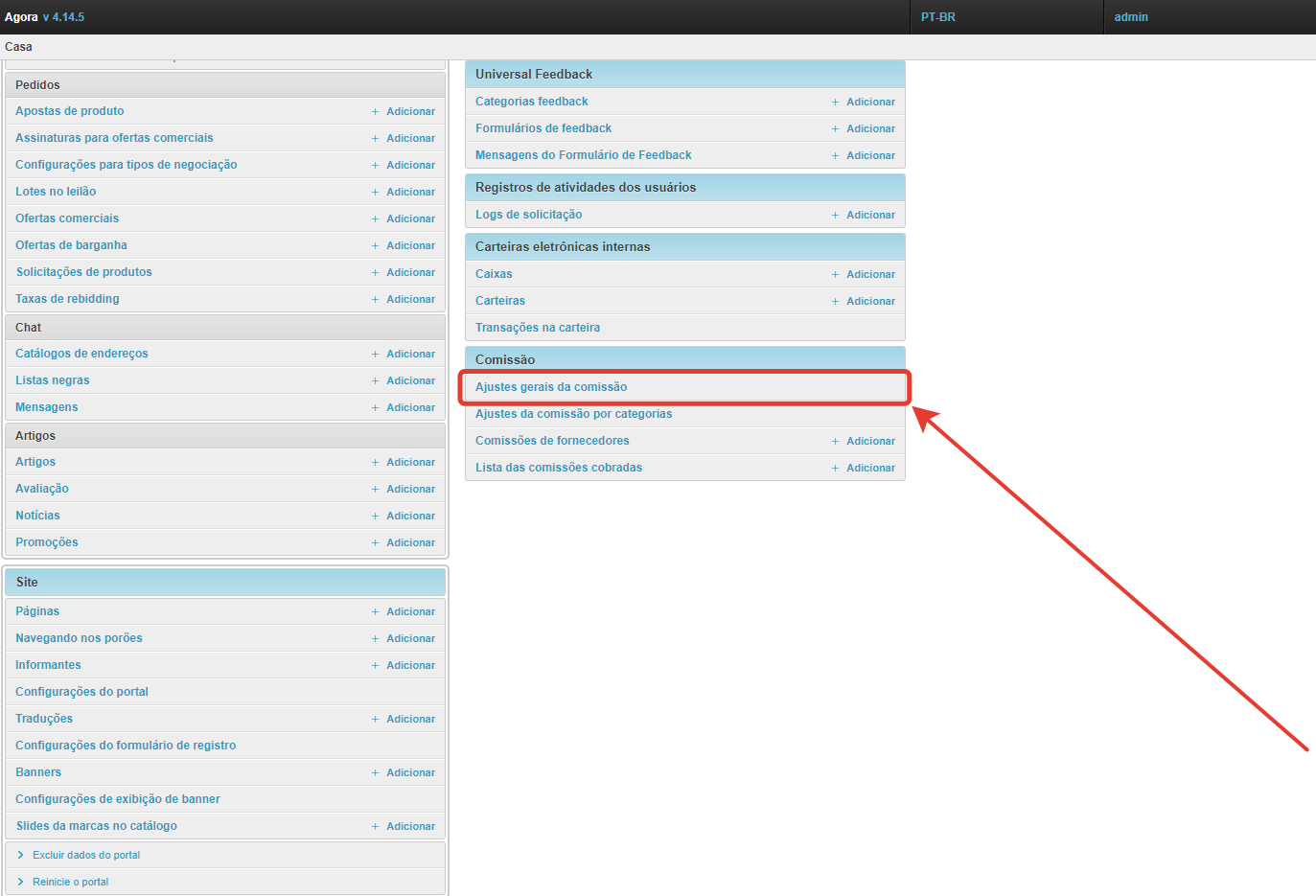Click plus icon beside Logs de solicitação
The image size is (1316, 896).
tap(835, 216)
